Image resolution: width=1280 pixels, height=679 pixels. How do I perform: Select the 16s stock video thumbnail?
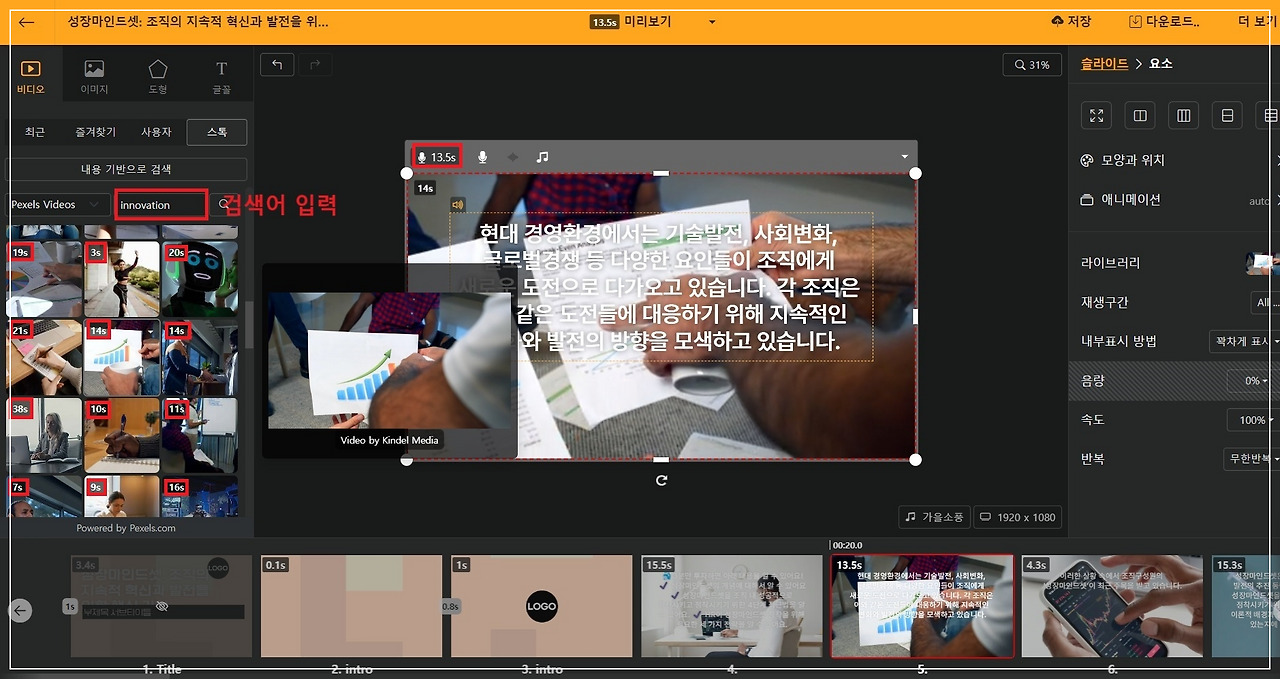(200, 497)
